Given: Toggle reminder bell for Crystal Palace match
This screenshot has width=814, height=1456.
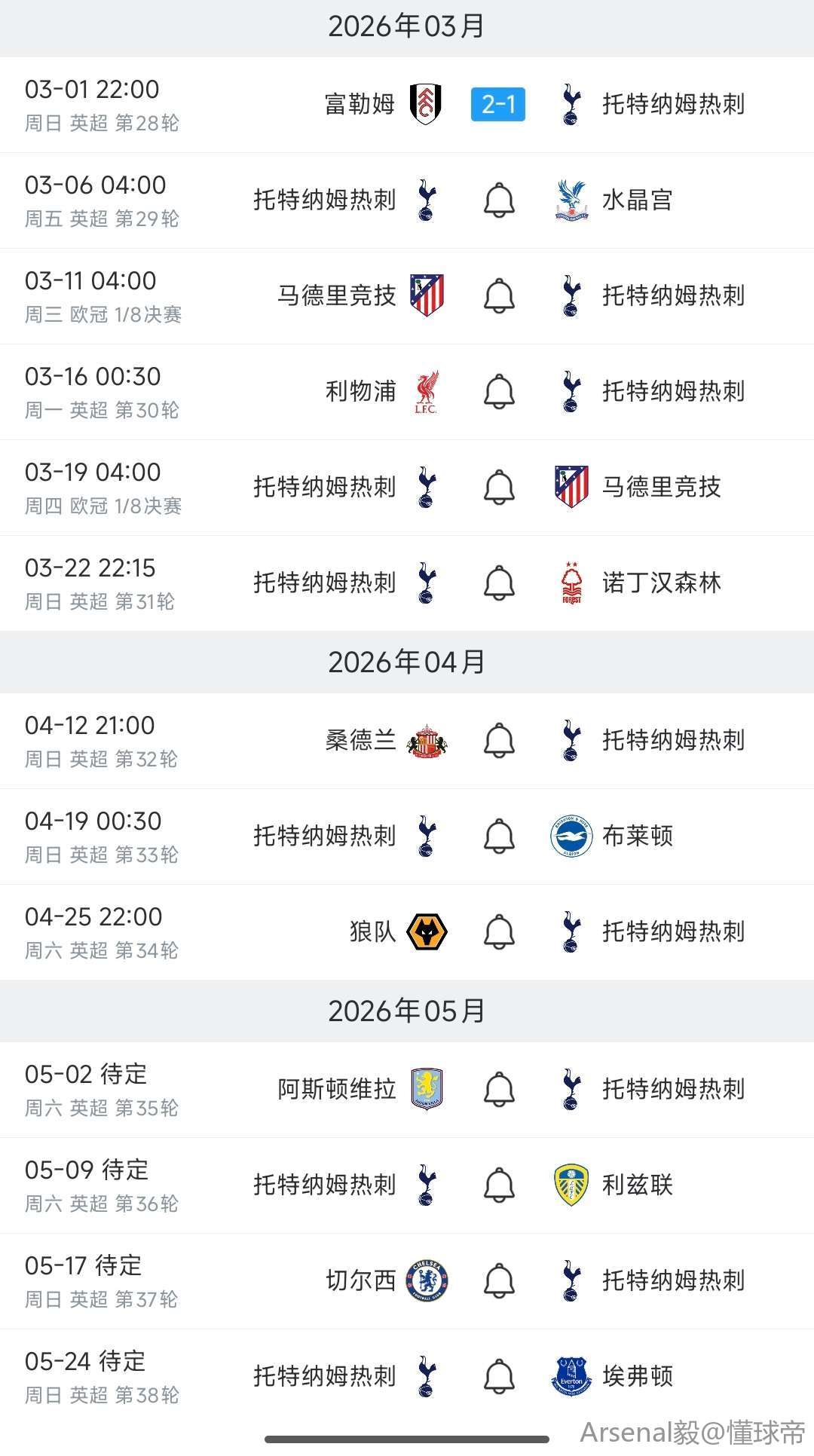Looking at the screenshot, I should coord(498,200).
